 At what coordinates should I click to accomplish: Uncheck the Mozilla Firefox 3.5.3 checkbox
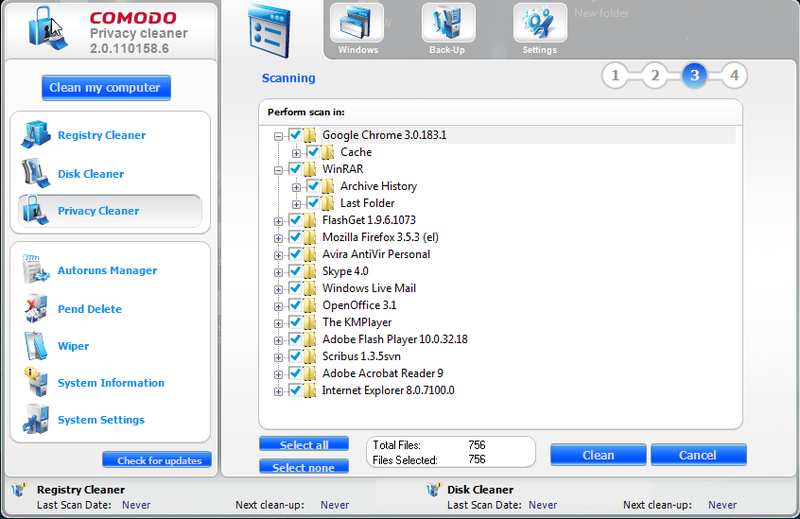(295, 237)
